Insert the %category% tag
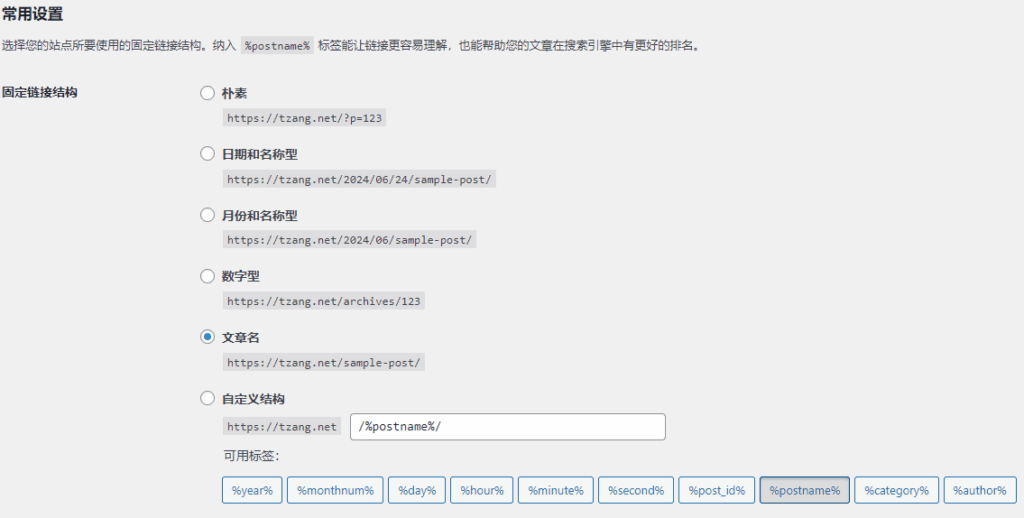Screen dimensions: 1024x518 (x=896, y=490)
